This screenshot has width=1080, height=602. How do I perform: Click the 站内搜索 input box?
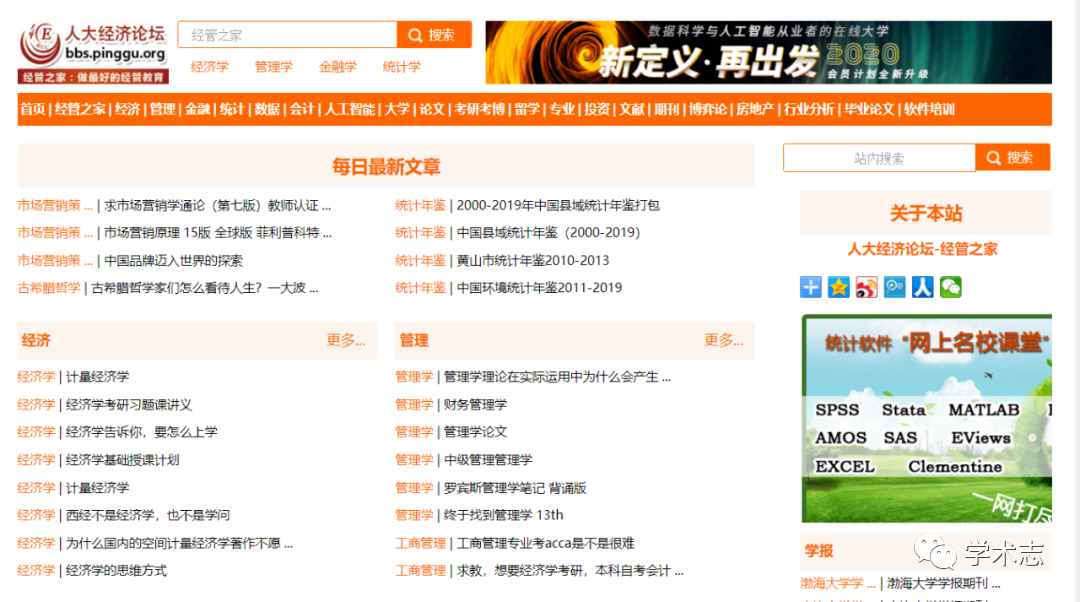tap(878, 158)
